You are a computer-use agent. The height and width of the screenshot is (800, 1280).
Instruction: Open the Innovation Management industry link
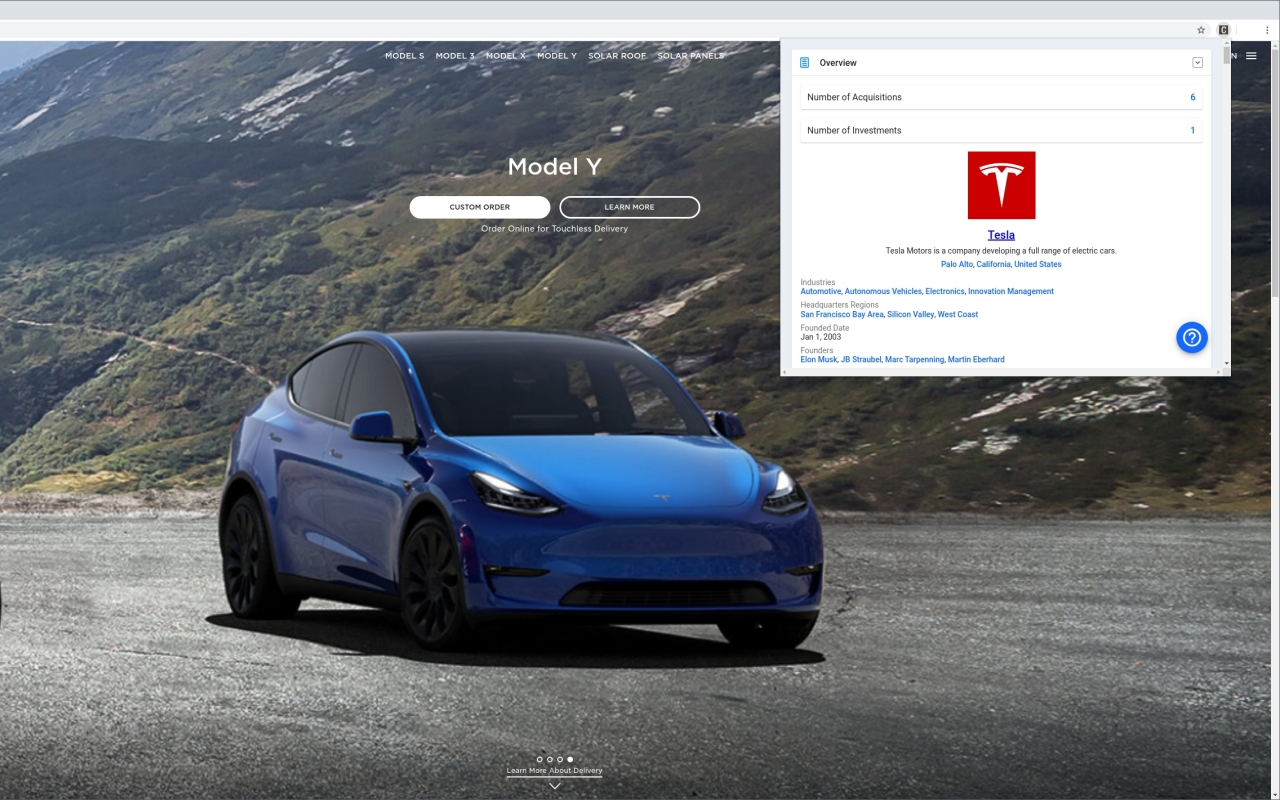(x=1011, y=292)
